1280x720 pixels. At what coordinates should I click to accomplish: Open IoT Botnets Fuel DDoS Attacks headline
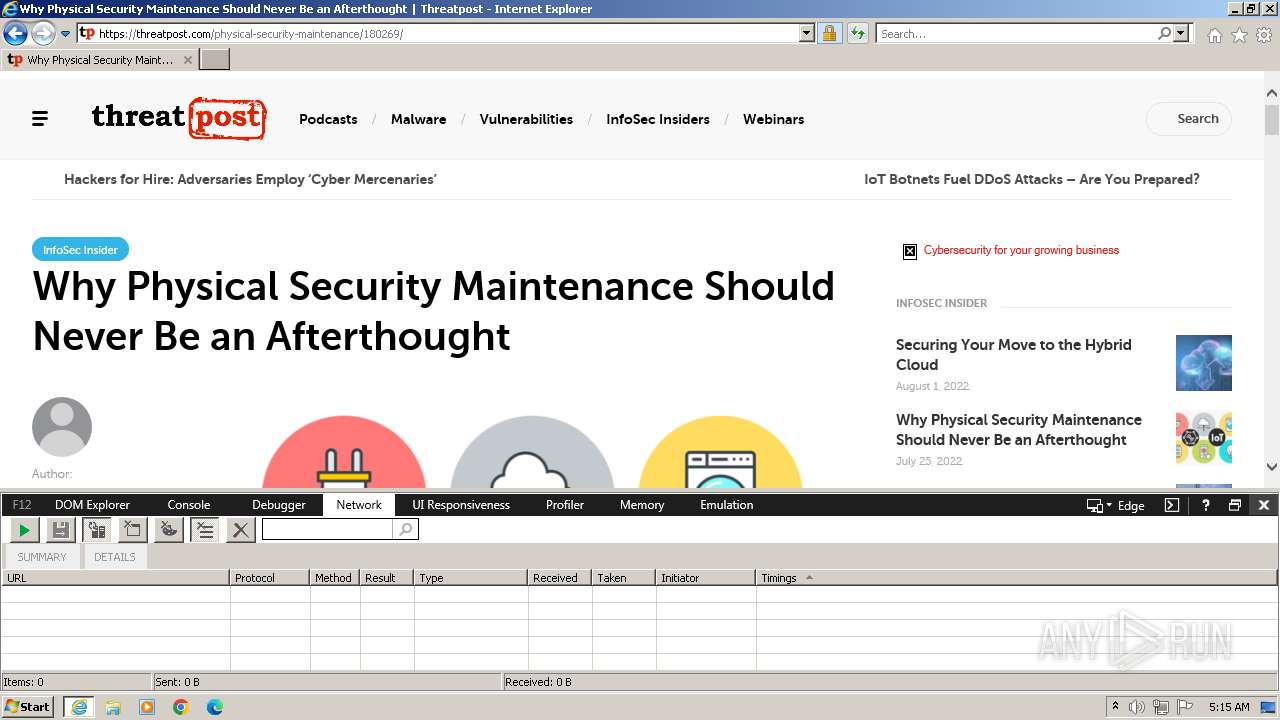1032,179
